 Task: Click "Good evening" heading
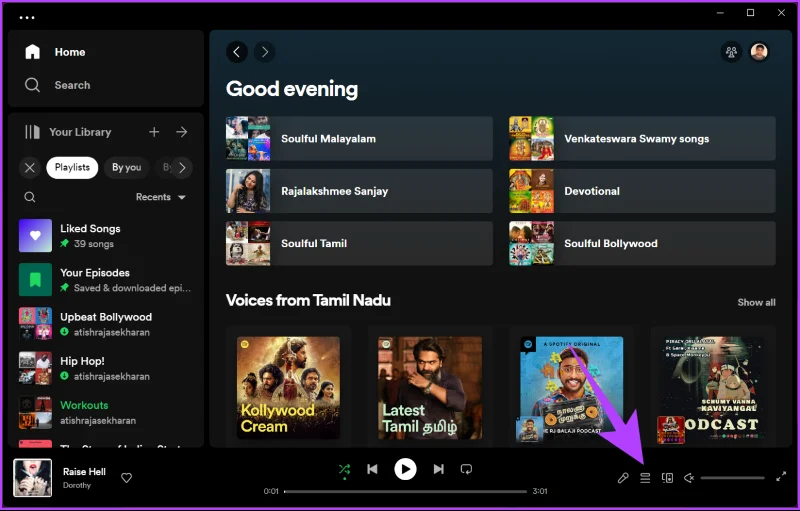click(x=292, y=89)
